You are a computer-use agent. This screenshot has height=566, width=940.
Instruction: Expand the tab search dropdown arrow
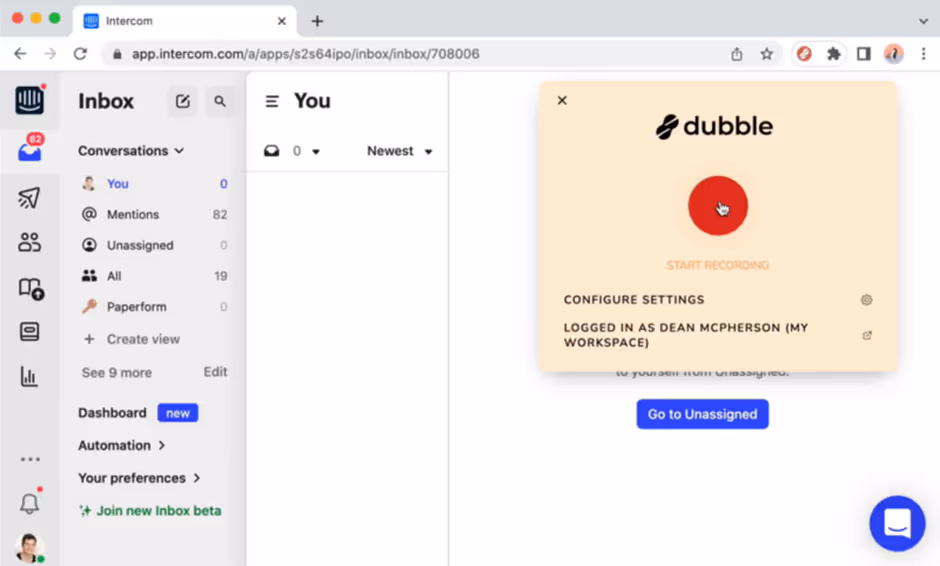[x=923, y=21]
